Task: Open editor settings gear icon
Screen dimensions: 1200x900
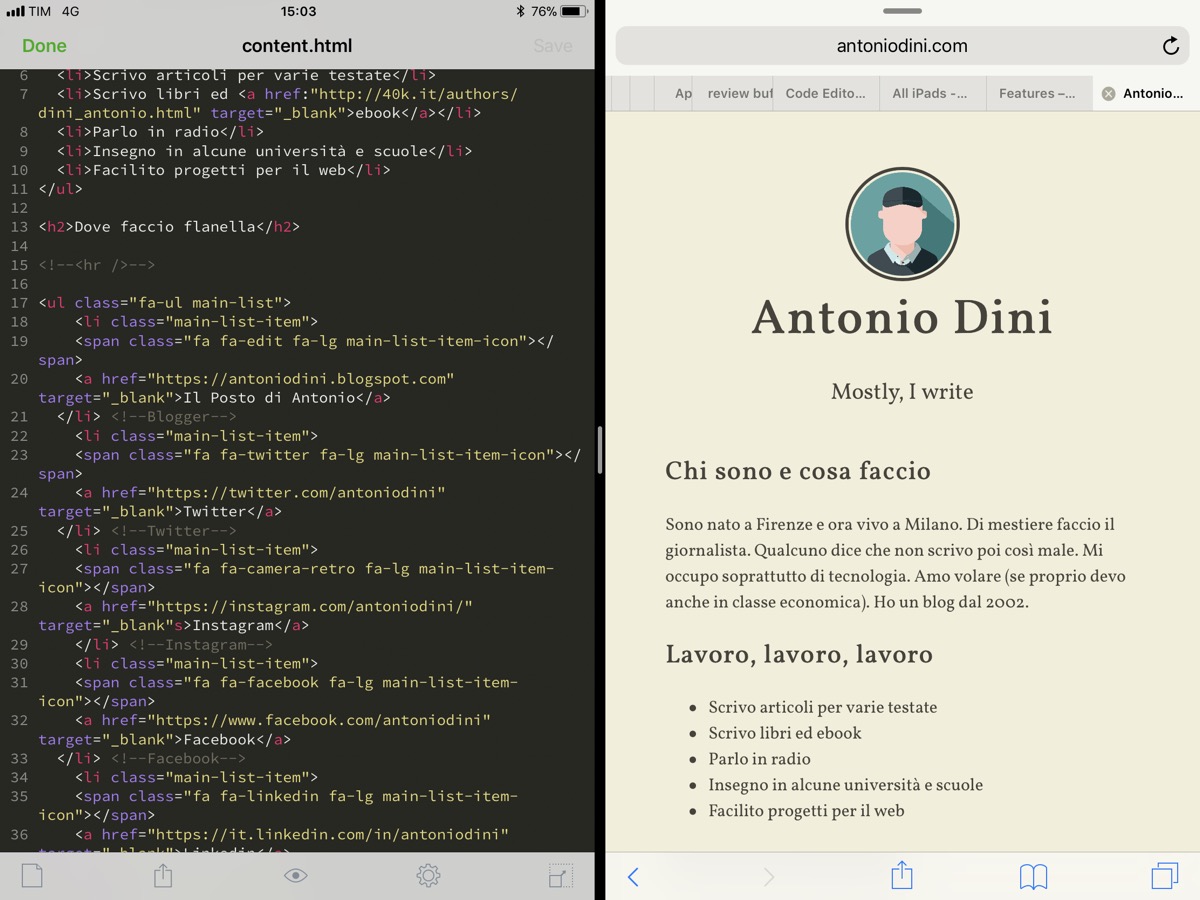Action: (x=428, y=876)
